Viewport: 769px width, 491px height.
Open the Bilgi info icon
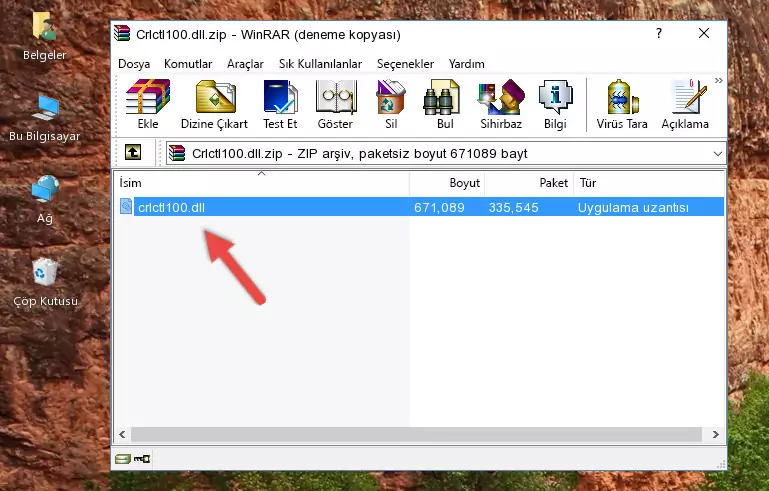click(555, 97)
